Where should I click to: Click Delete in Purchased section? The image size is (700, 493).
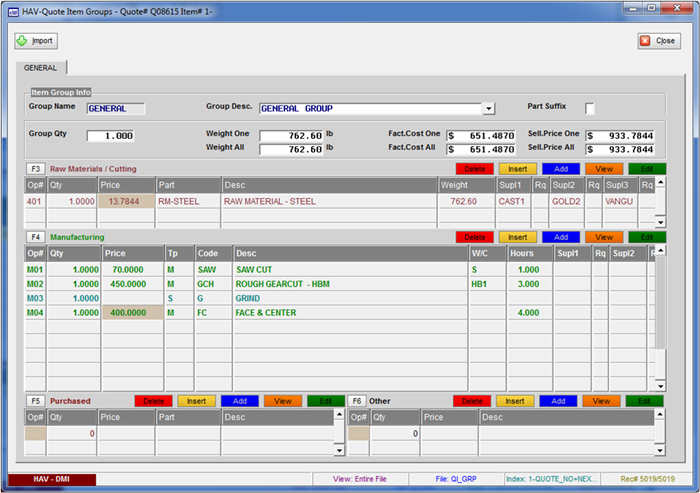point(154,401)
